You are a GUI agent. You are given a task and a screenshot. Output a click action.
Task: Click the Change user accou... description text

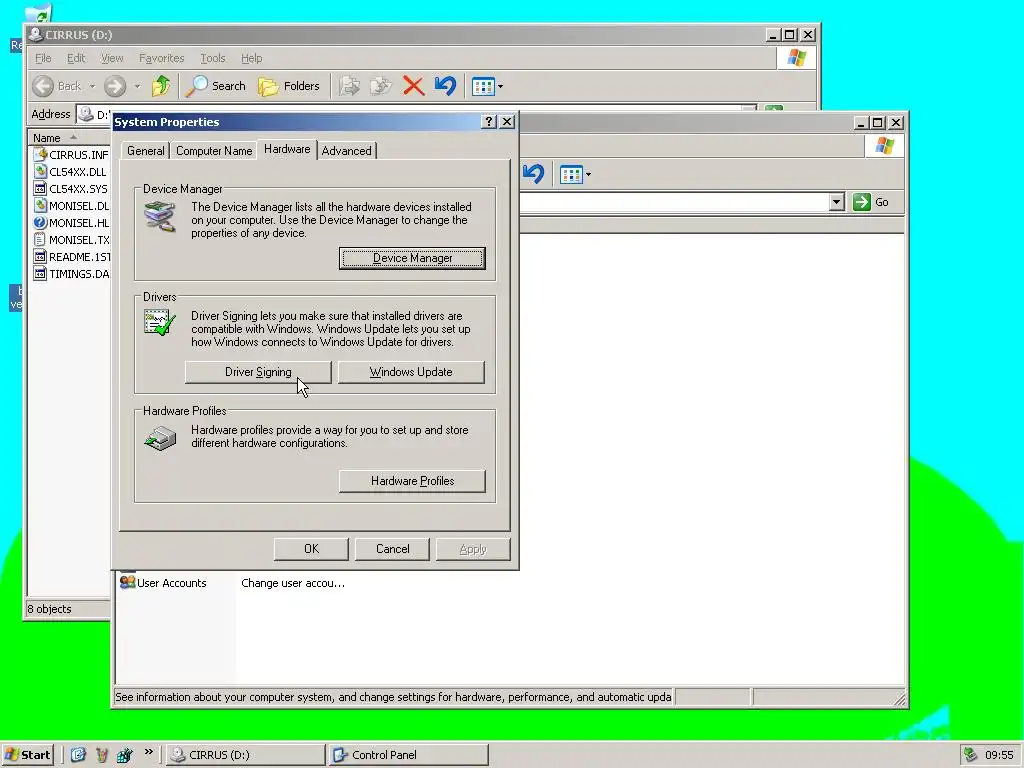293,583
